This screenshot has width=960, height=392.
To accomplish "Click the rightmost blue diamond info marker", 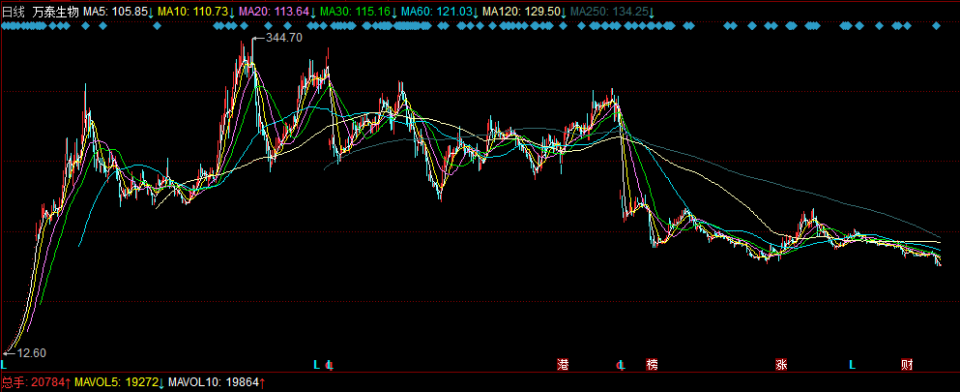I will click(x=936, y=26).
